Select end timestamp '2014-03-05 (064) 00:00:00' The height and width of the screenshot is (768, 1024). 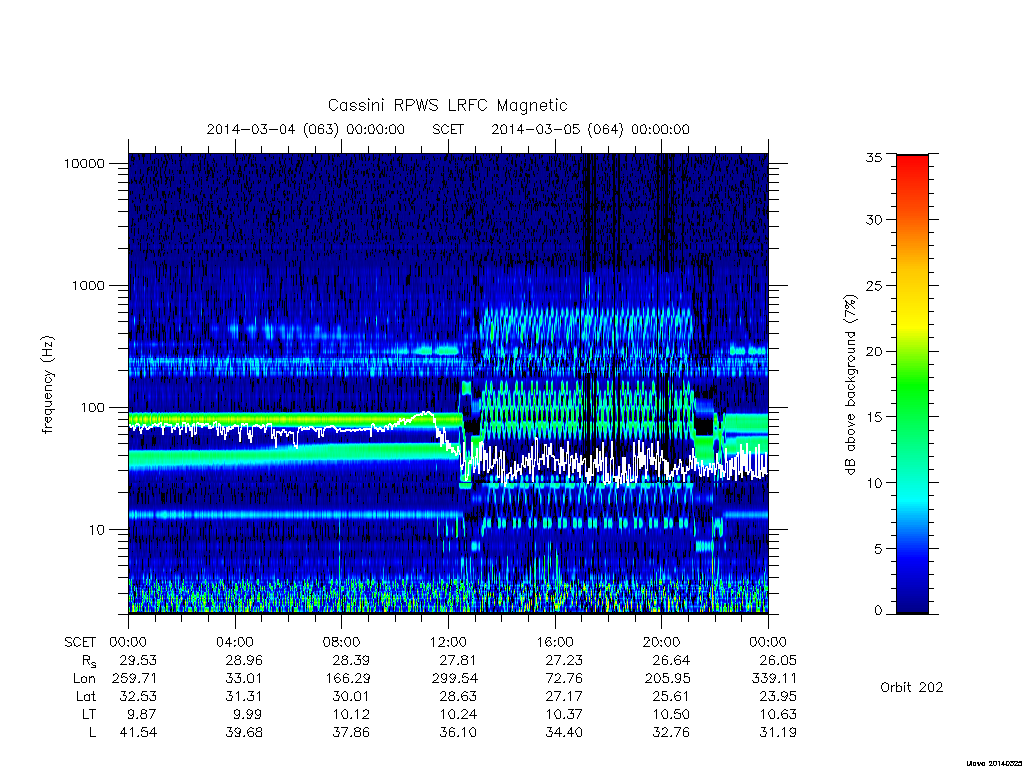click(x=590, y=129)
